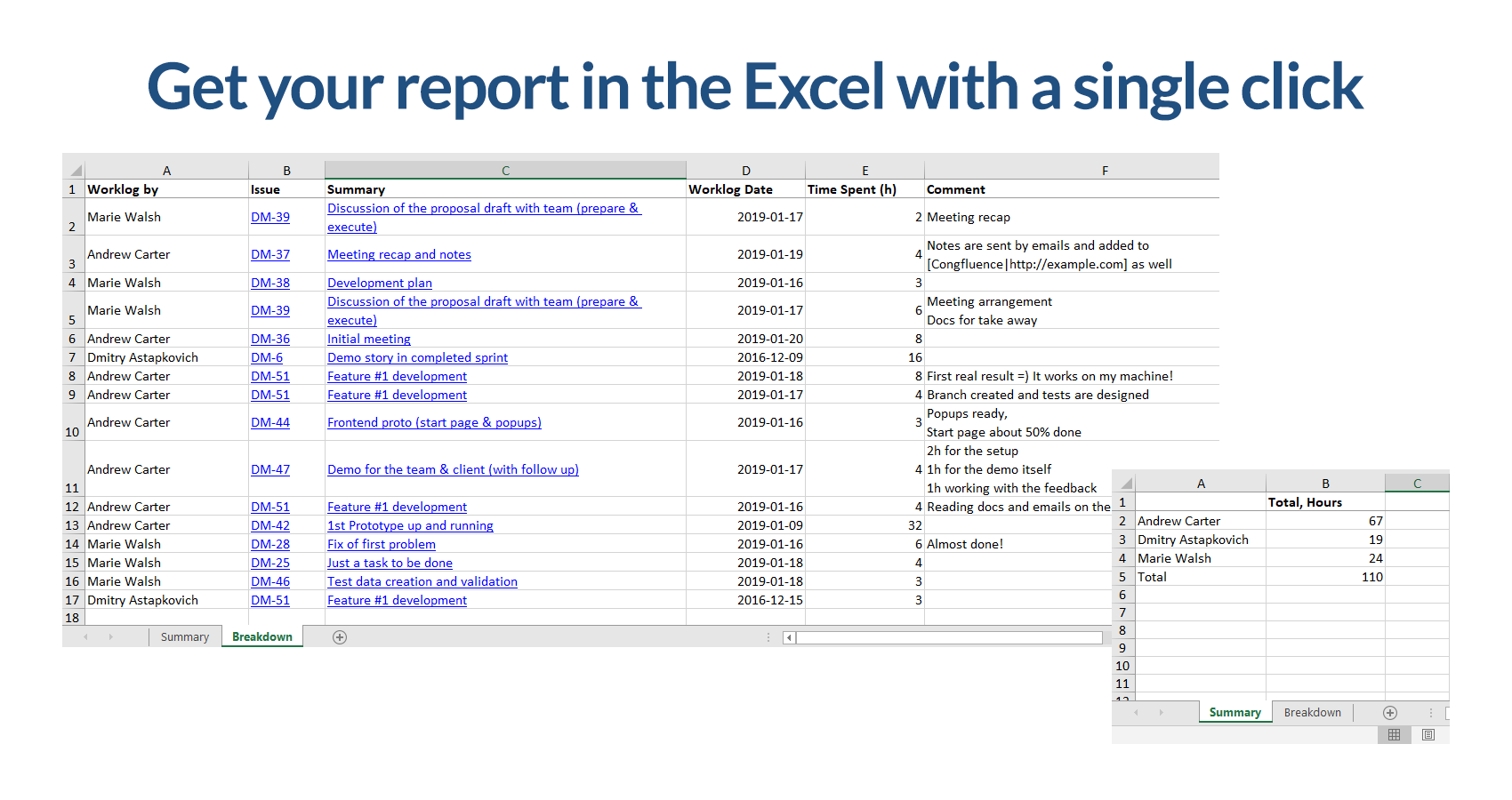Open the DM-44 issue link
1512x800 pixels.
(x=270, y=422)
